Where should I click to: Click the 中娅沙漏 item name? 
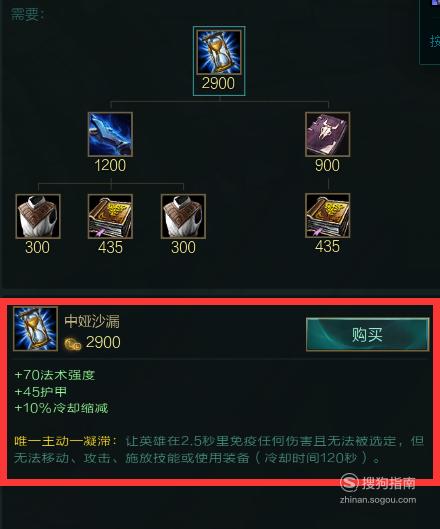[92, 321]
